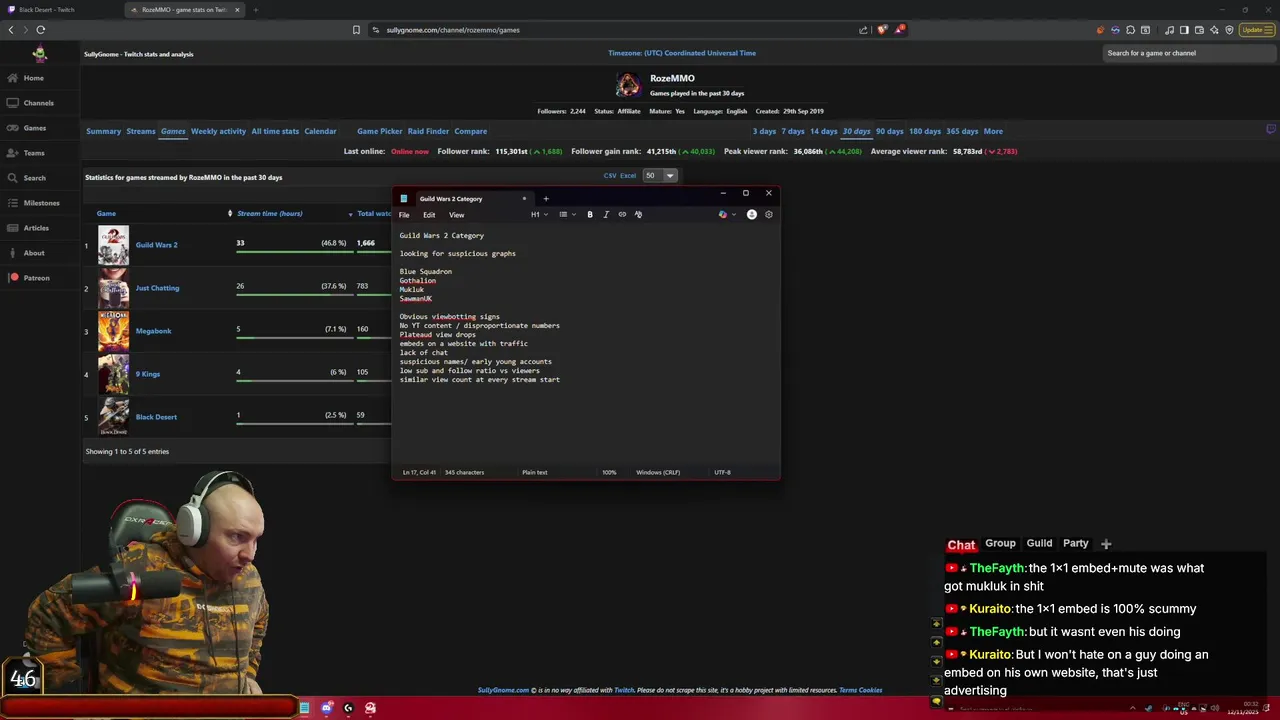The height and width of the screenshot is (720, 1280).
Task: Switch to the Streams tab
Action: tap(141, 131)
